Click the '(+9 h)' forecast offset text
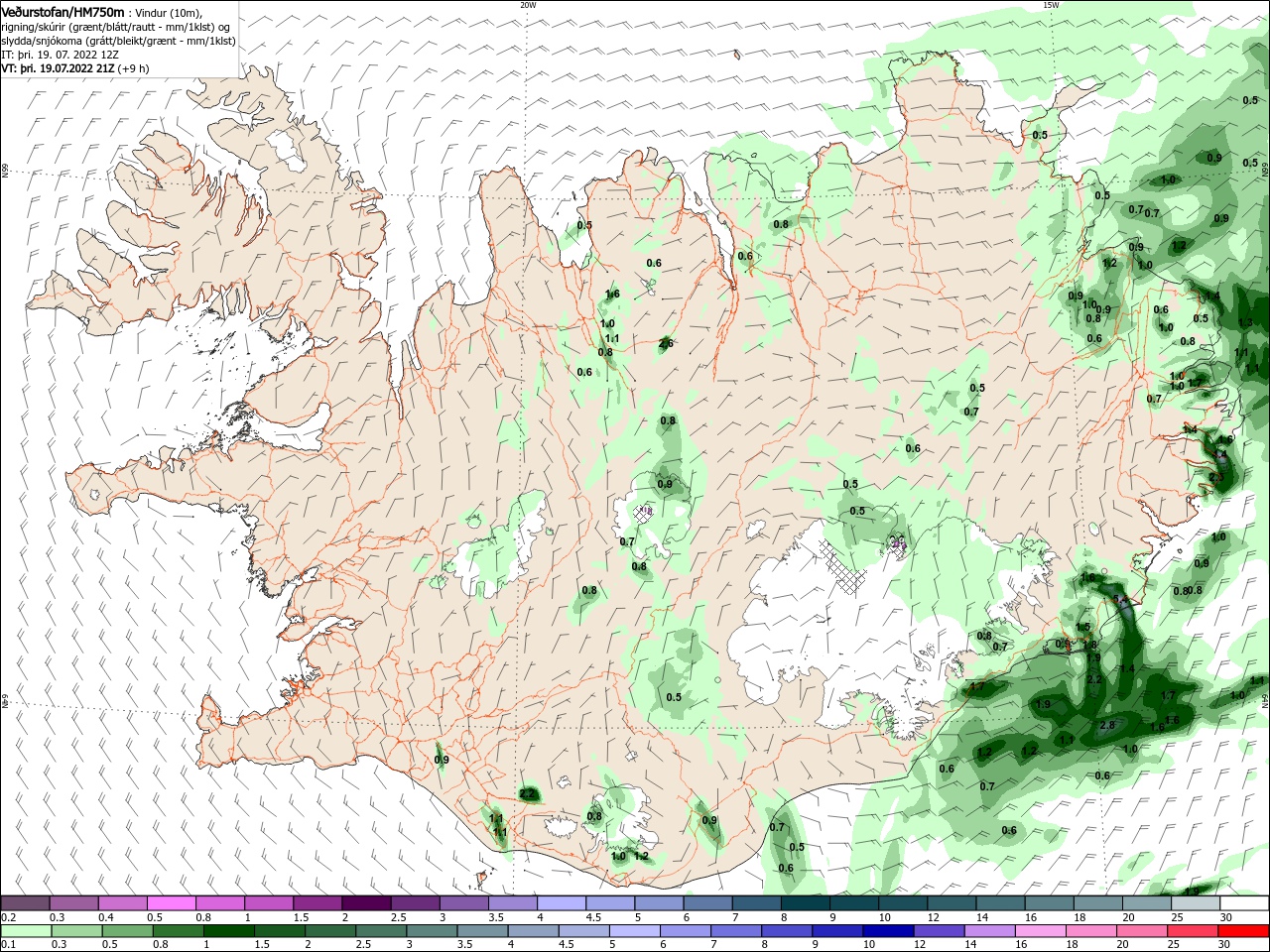This screenshot has width=1270, height=952. 134,68
